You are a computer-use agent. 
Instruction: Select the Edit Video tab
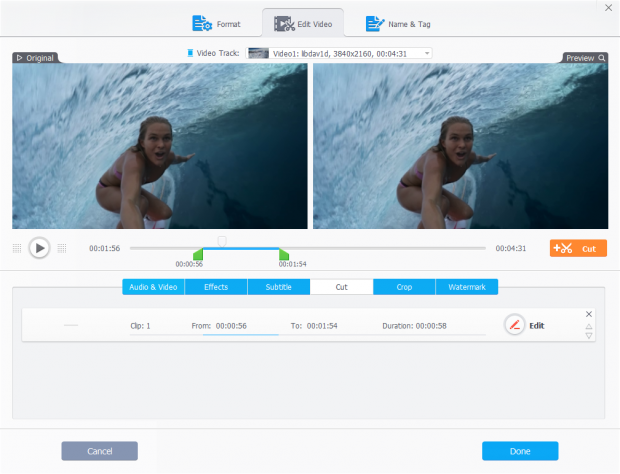point(303,24)
